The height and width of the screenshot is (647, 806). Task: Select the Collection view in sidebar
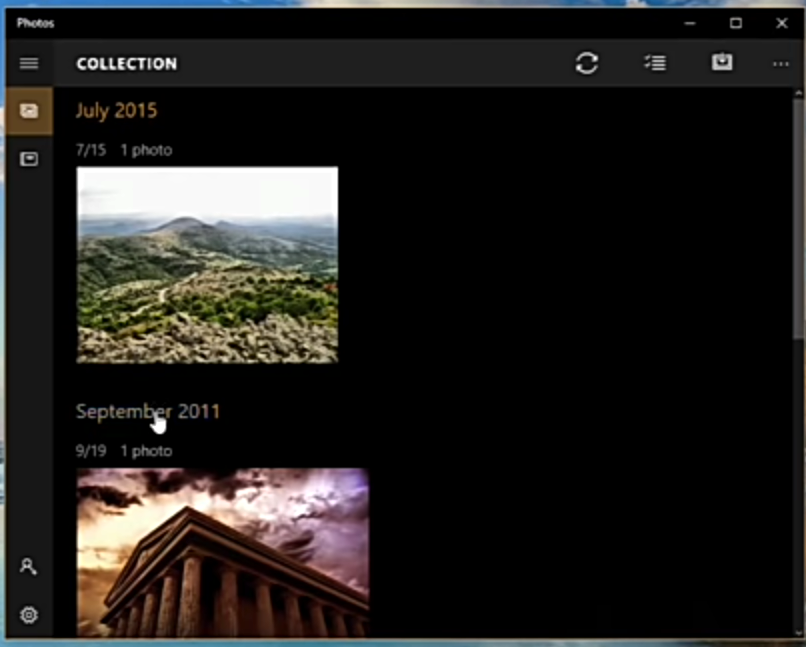point(29,110)
